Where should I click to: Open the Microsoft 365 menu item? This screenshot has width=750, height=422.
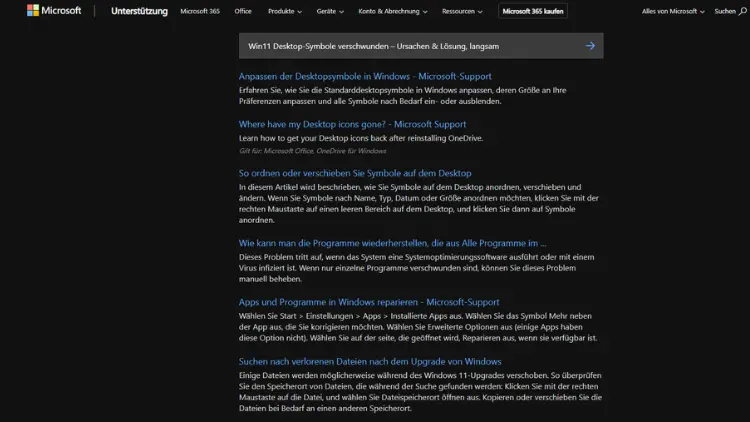(200, 11)
